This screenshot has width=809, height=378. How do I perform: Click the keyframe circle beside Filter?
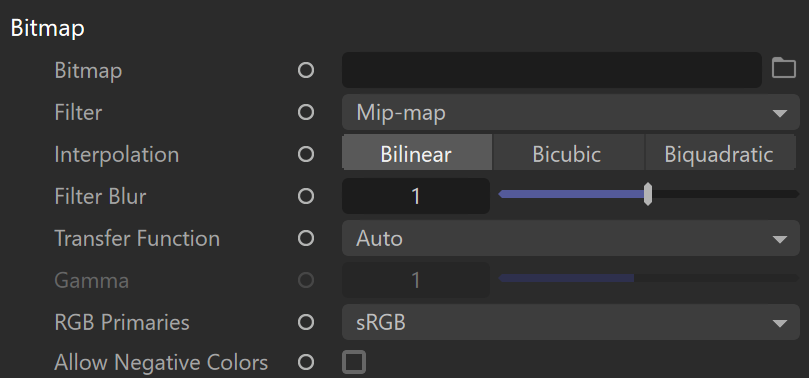(x=306, y=112)
